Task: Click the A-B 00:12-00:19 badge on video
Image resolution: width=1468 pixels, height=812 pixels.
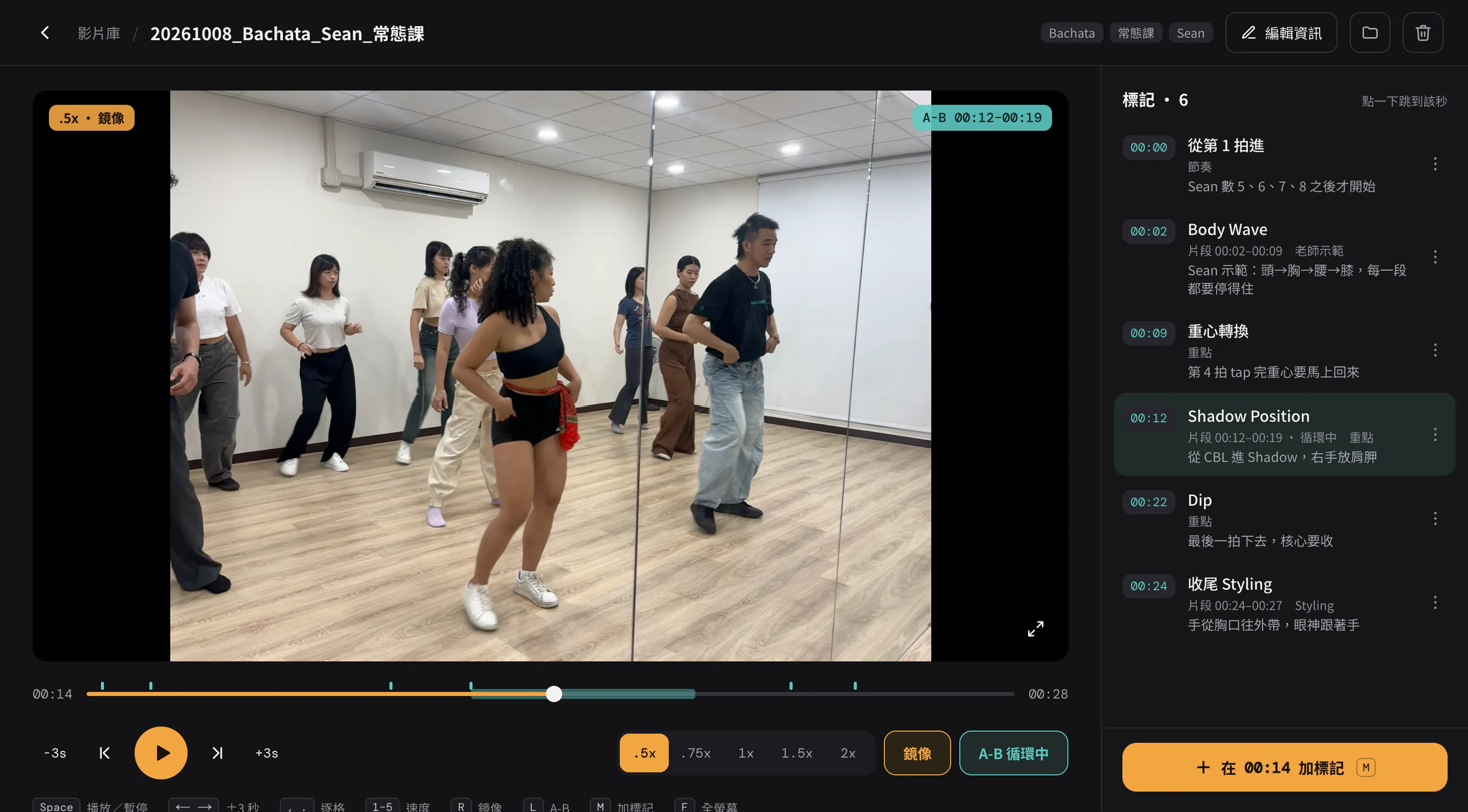Action: pyautogui.click(x=982, y=117)
